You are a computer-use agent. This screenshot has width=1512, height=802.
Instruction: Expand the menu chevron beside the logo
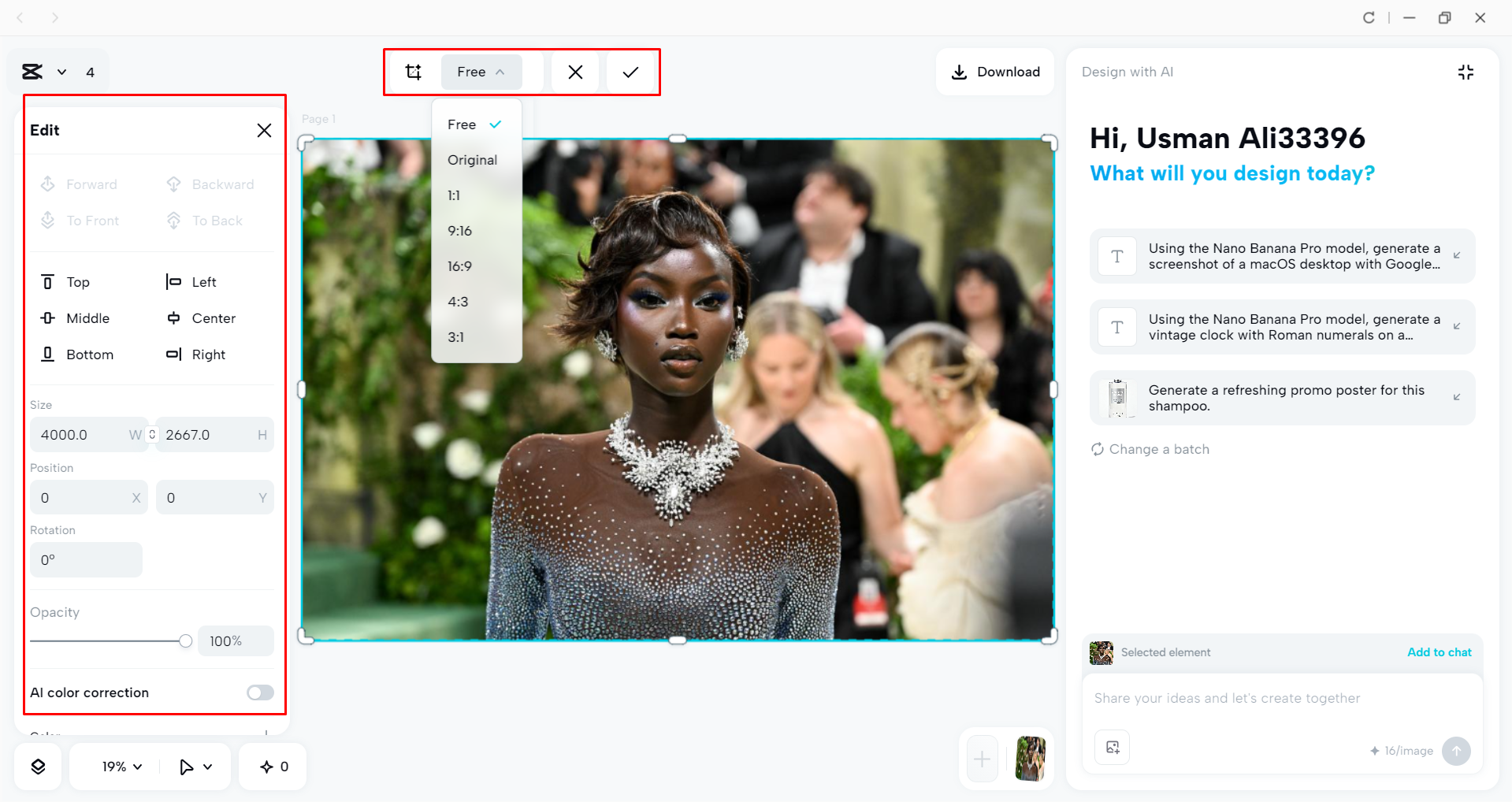(x=61, y=72)
